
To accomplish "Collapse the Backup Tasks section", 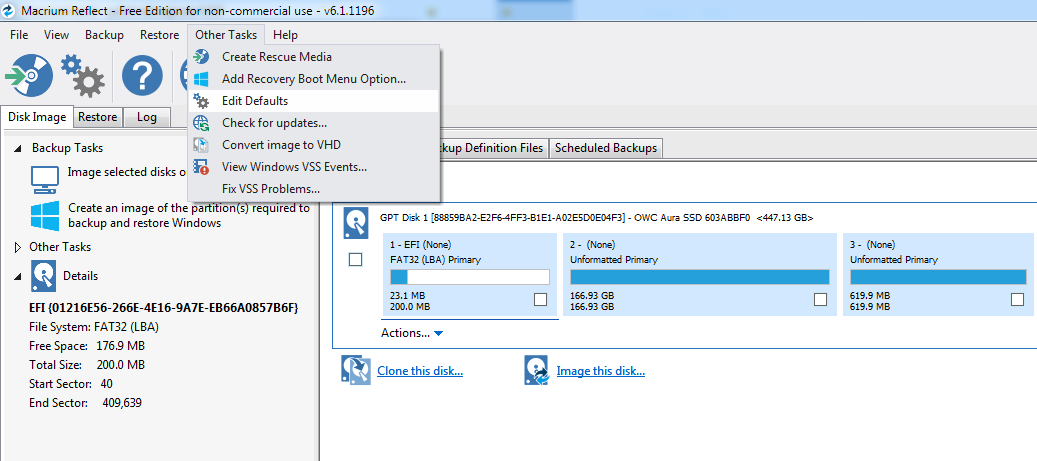I will [18, 148].
